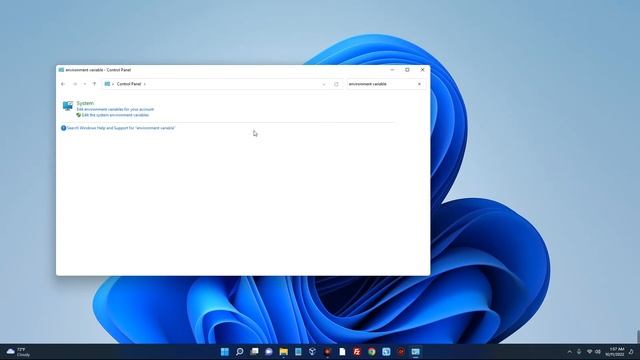
Task: Click the Control Panel icon in the address bar
Action: (107, 84)
